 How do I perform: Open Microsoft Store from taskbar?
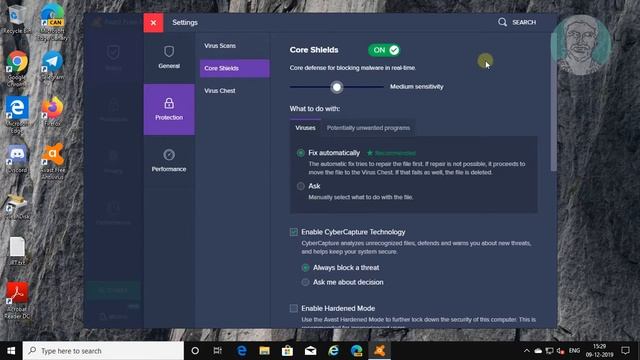click(287, 351)
